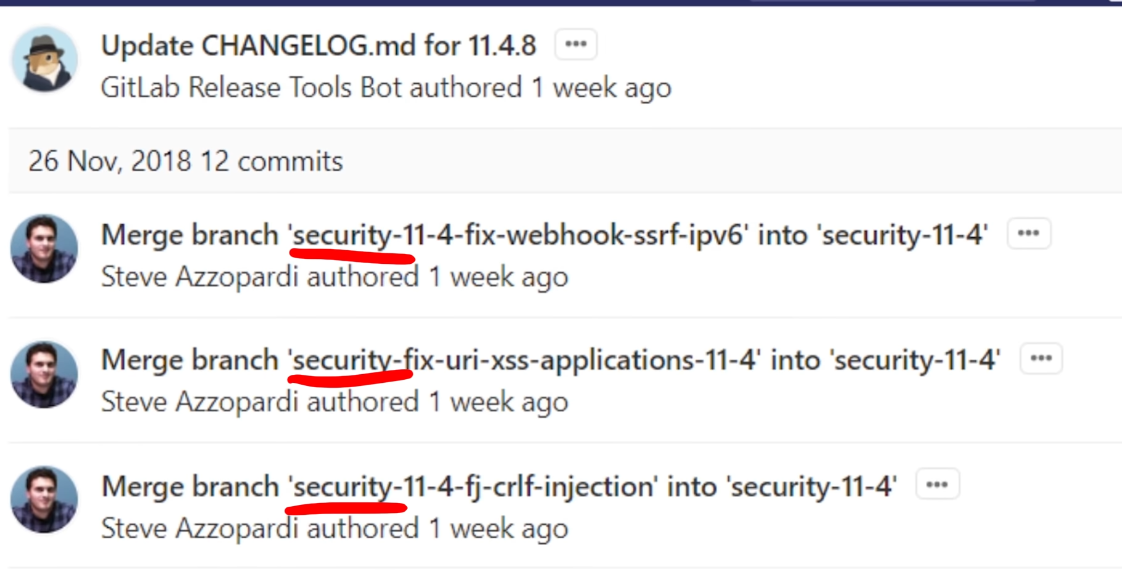Click the GitLab Release Tools Bot avatar
1122x575 pixels.
44,59
